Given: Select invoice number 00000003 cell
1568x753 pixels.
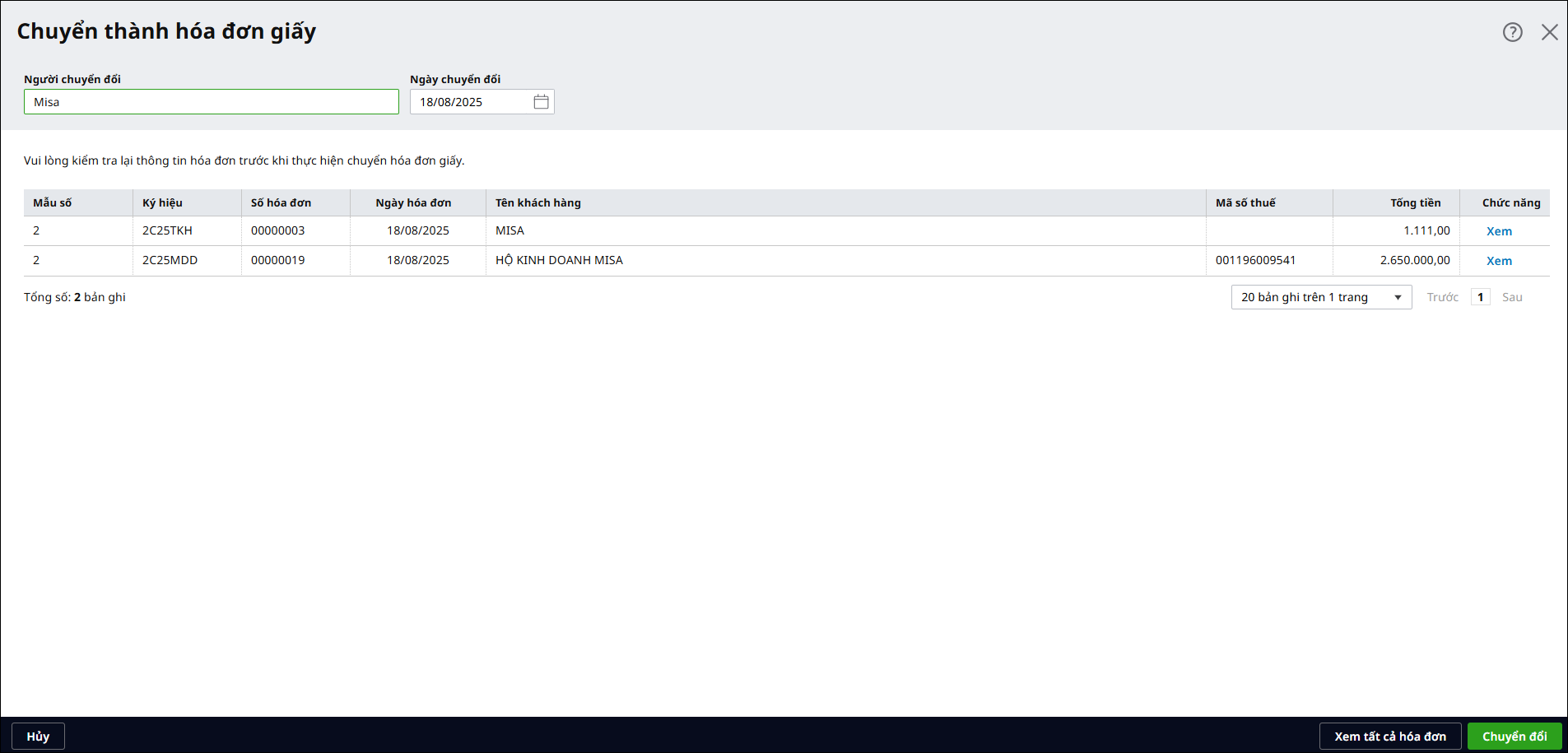Looking at the screenshot, I should 295,230.
